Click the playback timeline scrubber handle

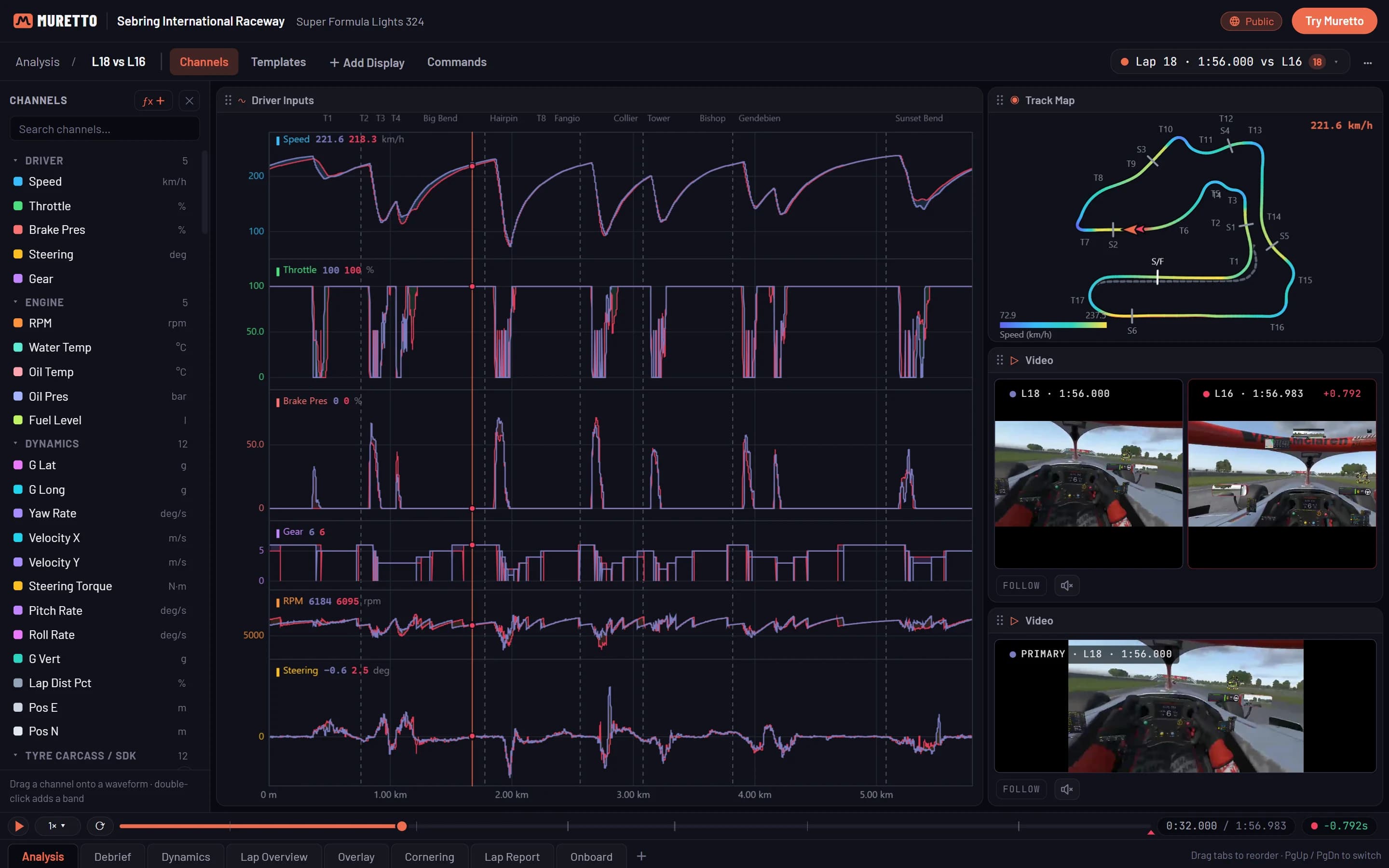(402, 826)
